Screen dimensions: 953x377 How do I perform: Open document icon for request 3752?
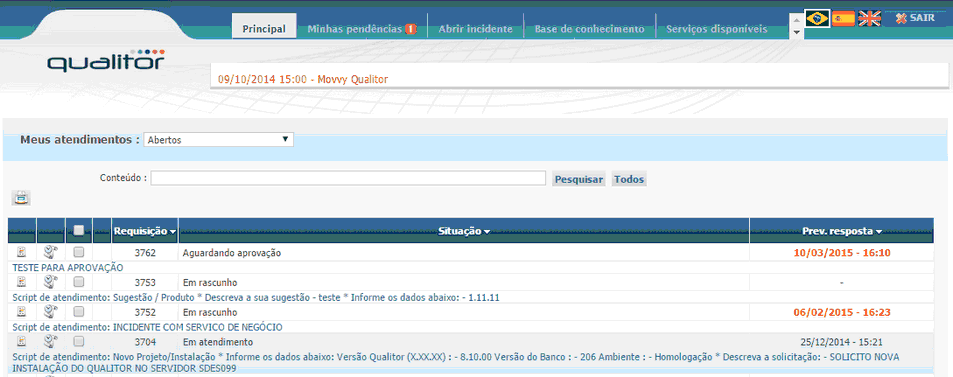21,311
